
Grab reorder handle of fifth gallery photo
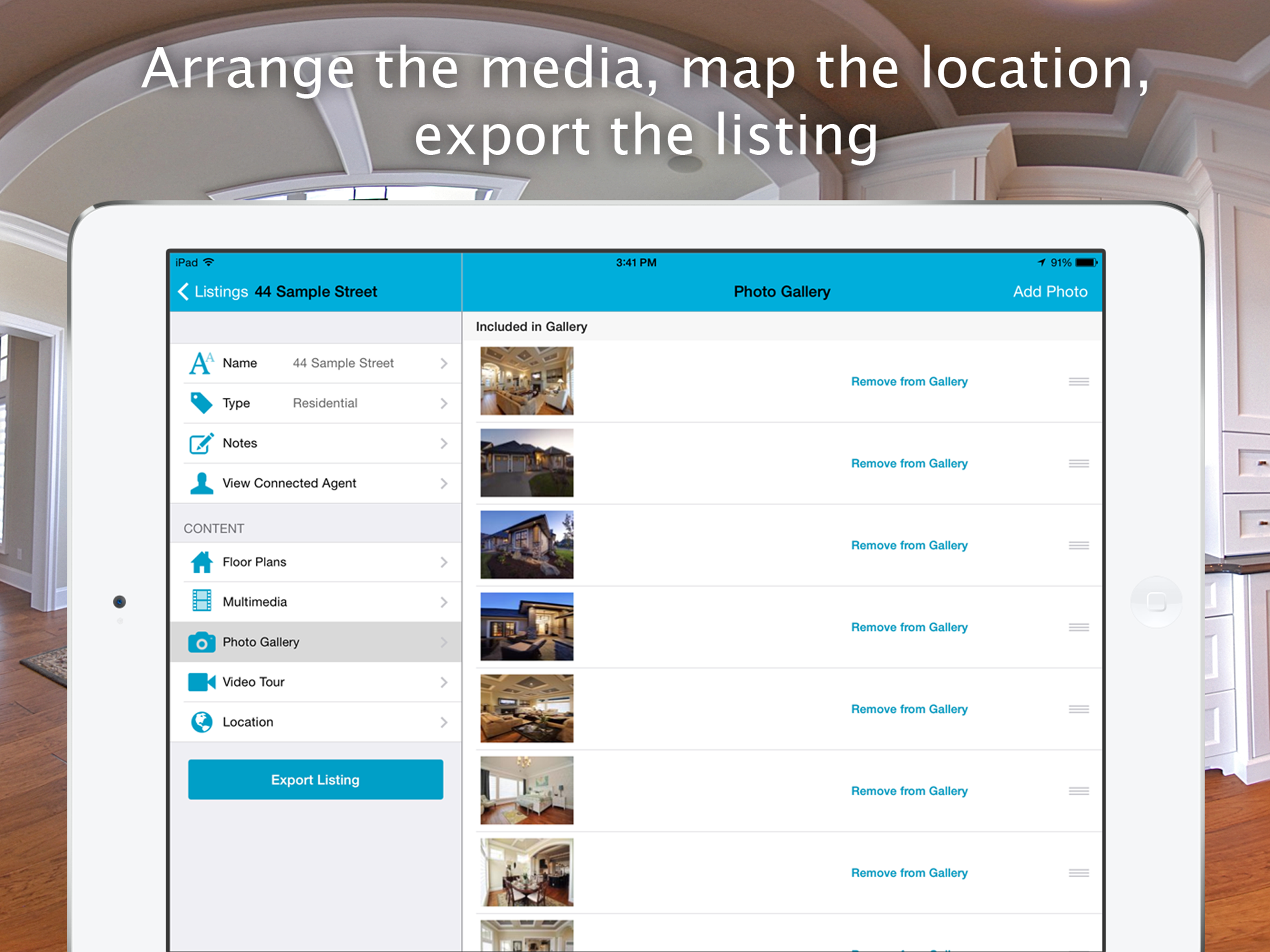(x=1079, y=709)
